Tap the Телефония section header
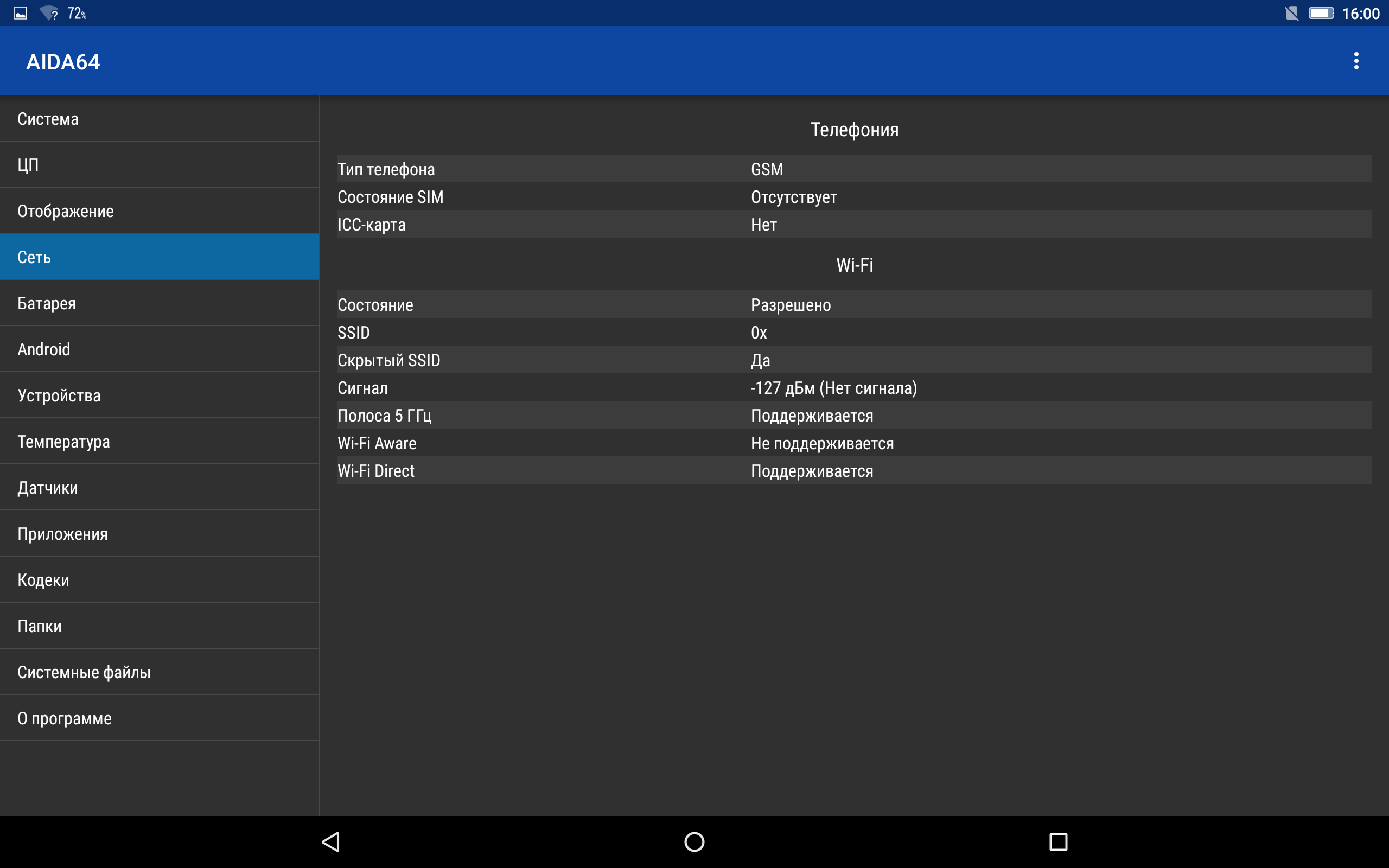Screen dimensions: 1389x868 854,130
